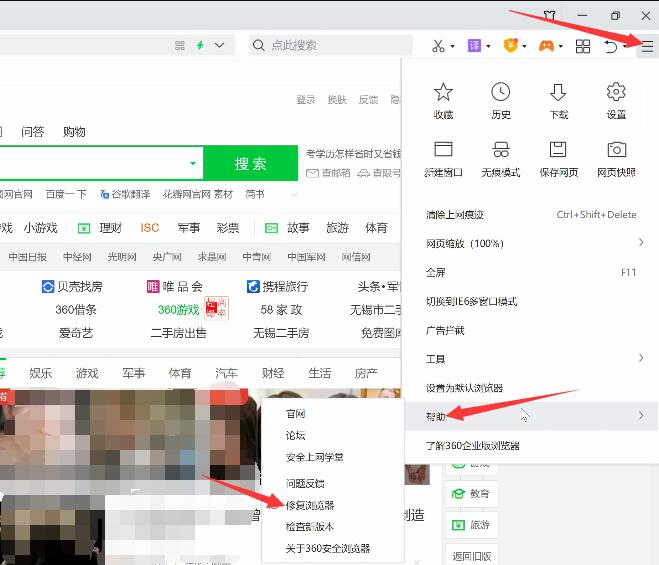Expand the 网页缩放 (100%) submenu

coord(641,243)
